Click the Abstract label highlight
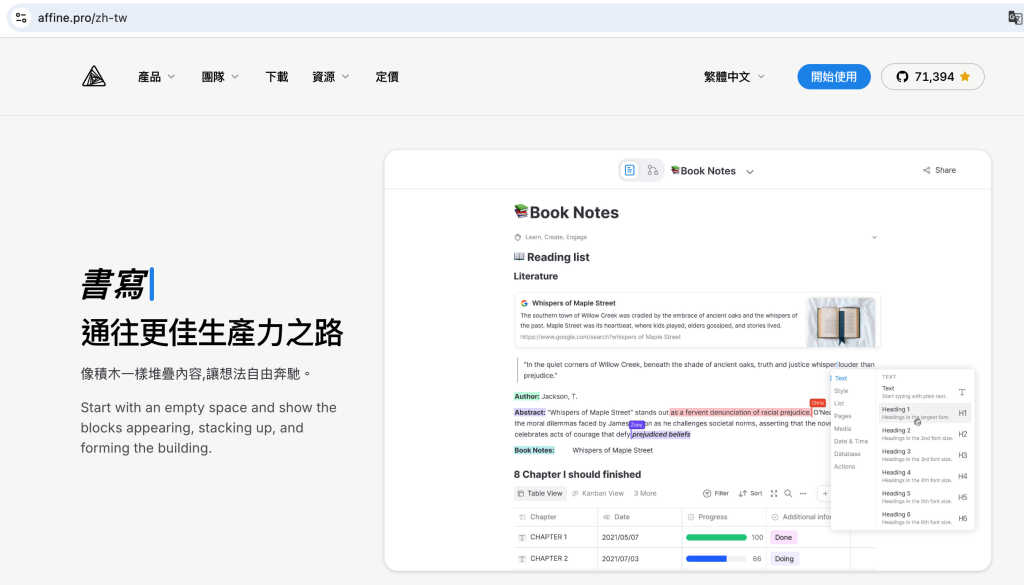 point(530,413)
